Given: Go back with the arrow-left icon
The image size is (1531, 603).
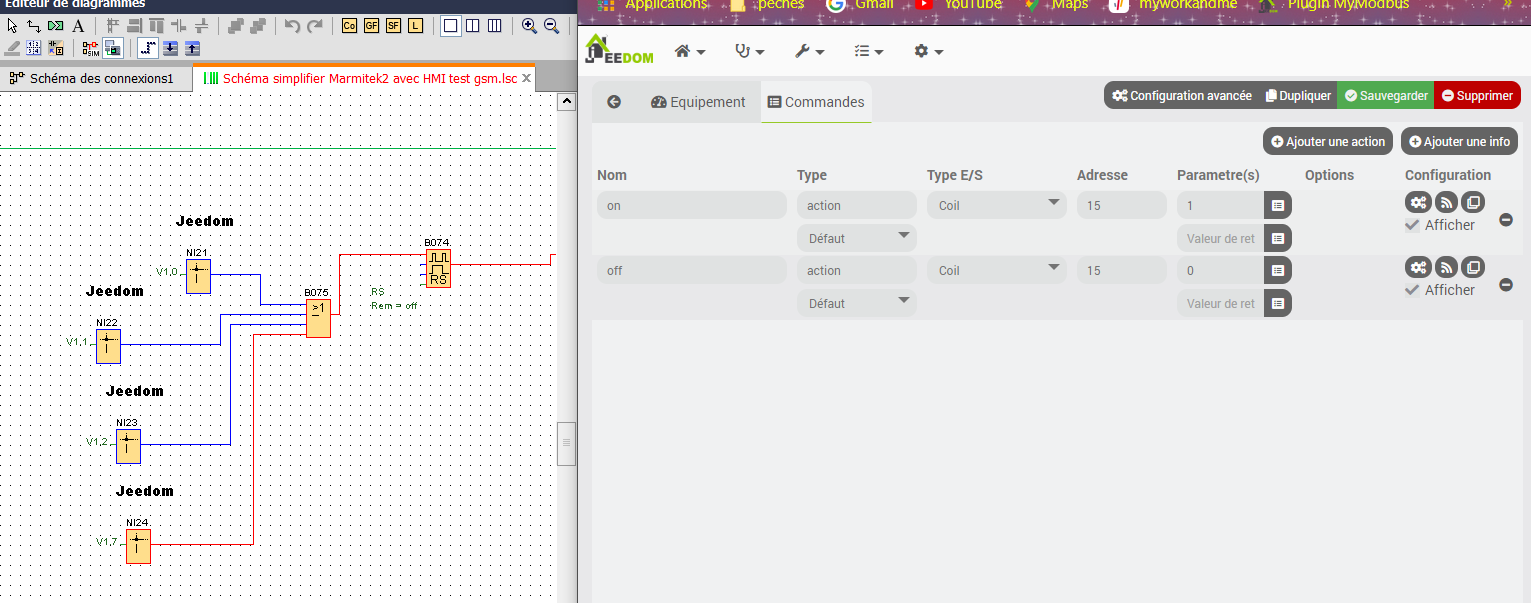Looking at the screenshot, I should 614,102.
